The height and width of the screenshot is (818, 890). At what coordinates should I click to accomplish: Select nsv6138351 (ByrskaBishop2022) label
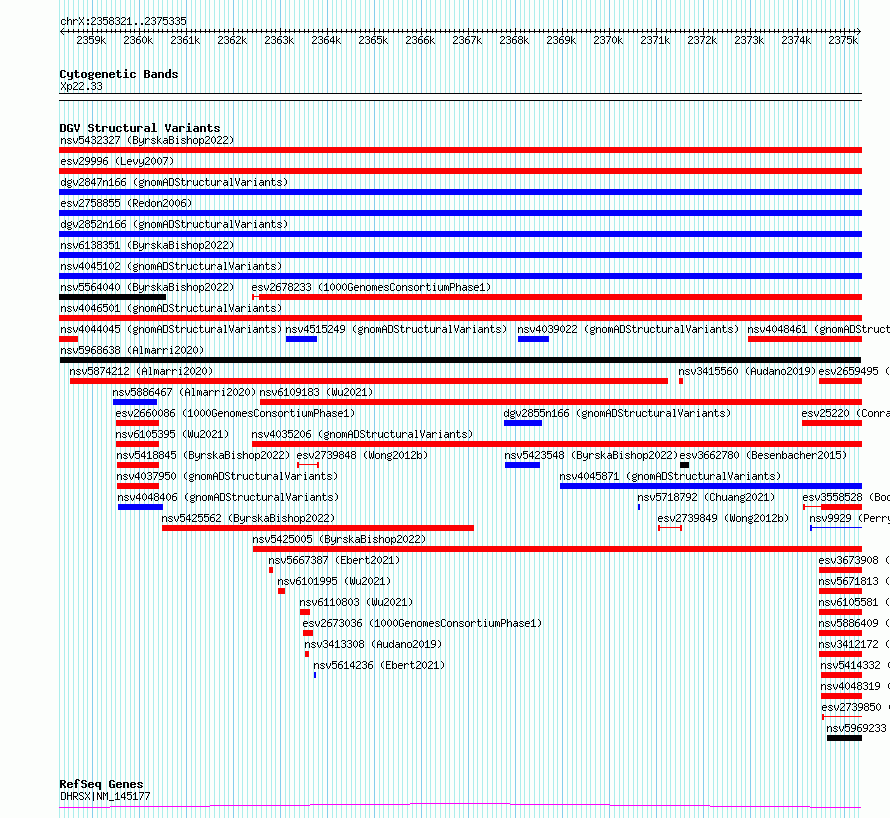(x=147, y=245)
